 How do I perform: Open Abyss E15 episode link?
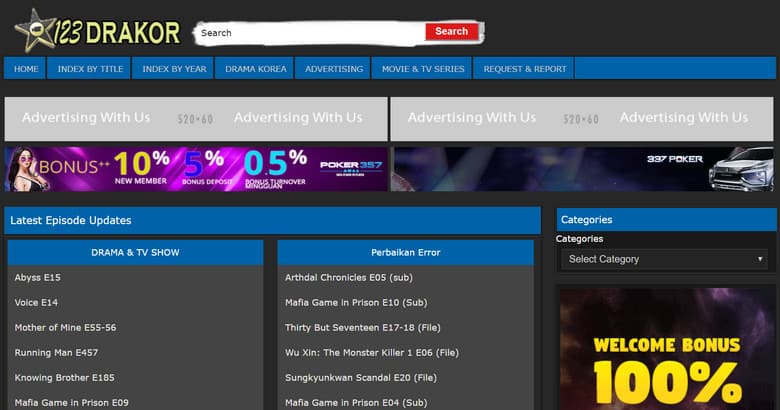point(38,277)
